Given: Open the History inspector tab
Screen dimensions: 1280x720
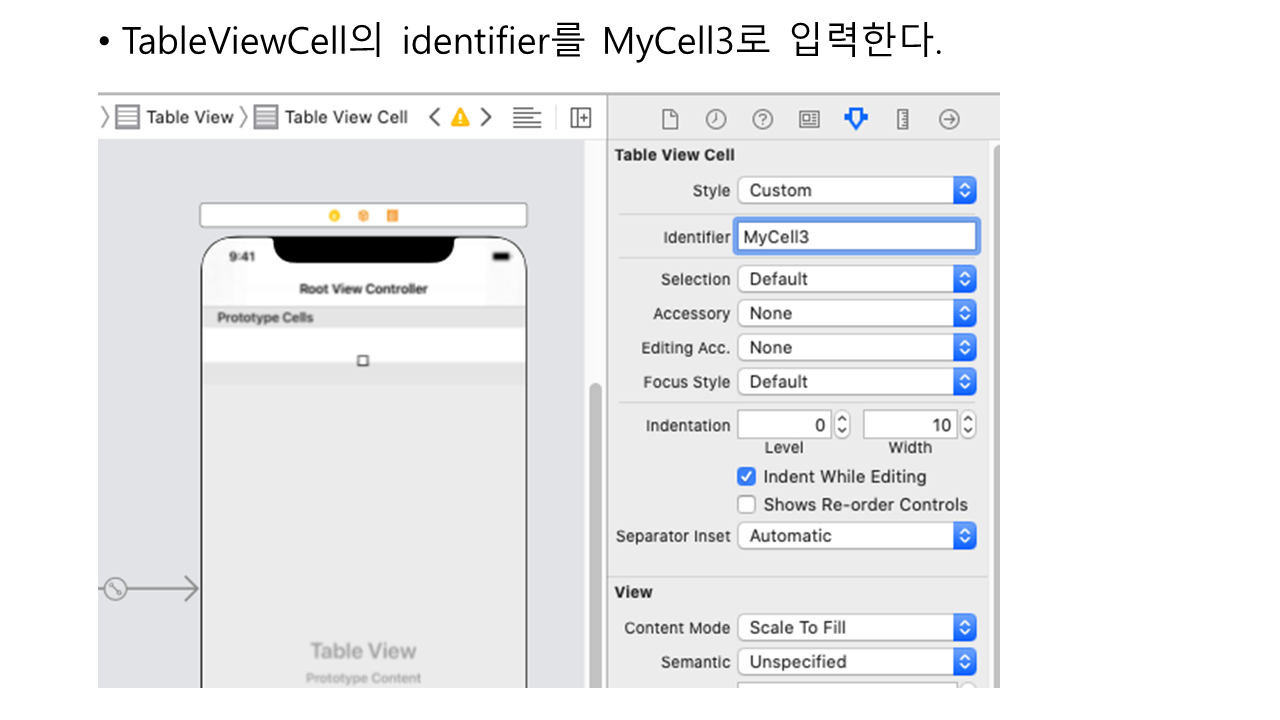Looking at the screenshot, I should pos(716,119).
